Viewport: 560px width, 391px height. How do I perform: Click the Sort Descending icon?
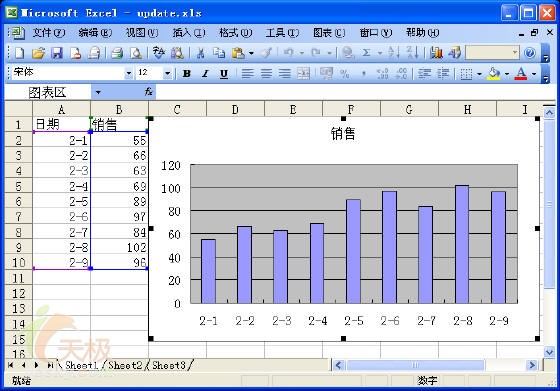point(412,53)
